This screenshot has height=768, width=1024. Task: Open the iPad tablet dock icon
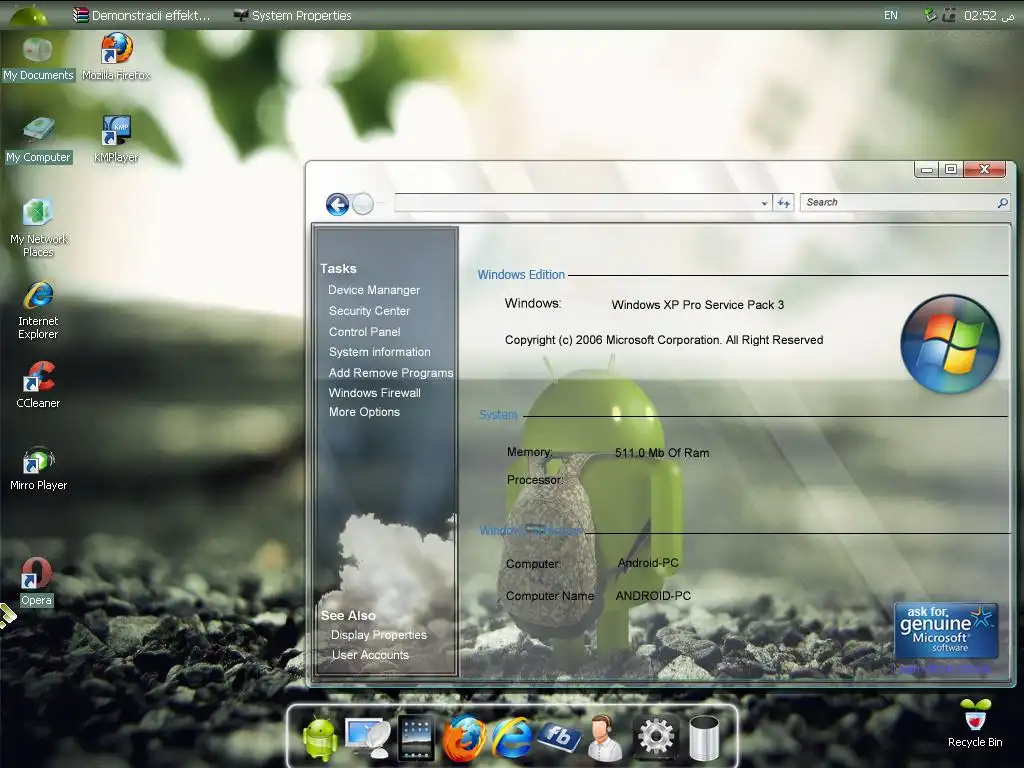click(x=416, y=738)
